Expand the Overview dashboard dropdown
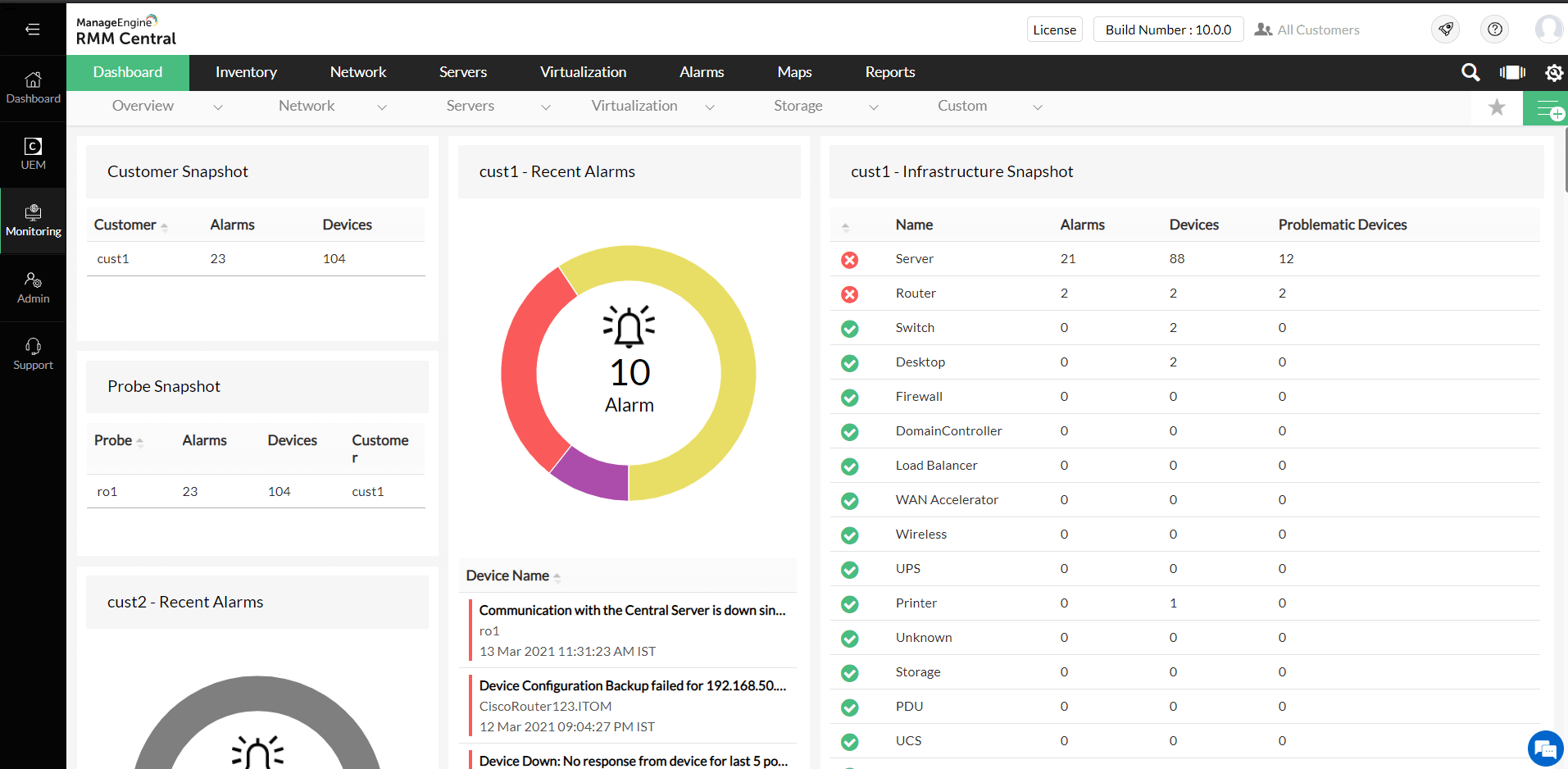Viewport: 1568px width, 769px height. pos(218,107)
